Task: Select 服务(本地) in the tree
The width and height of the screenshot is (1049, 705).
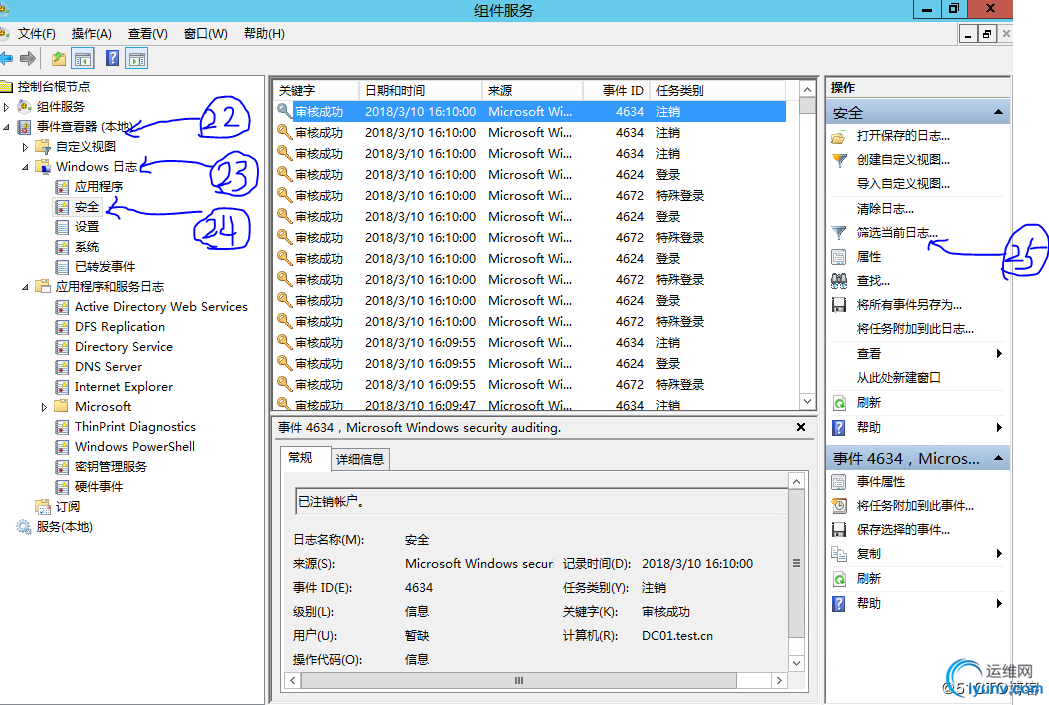Action: 64,526
